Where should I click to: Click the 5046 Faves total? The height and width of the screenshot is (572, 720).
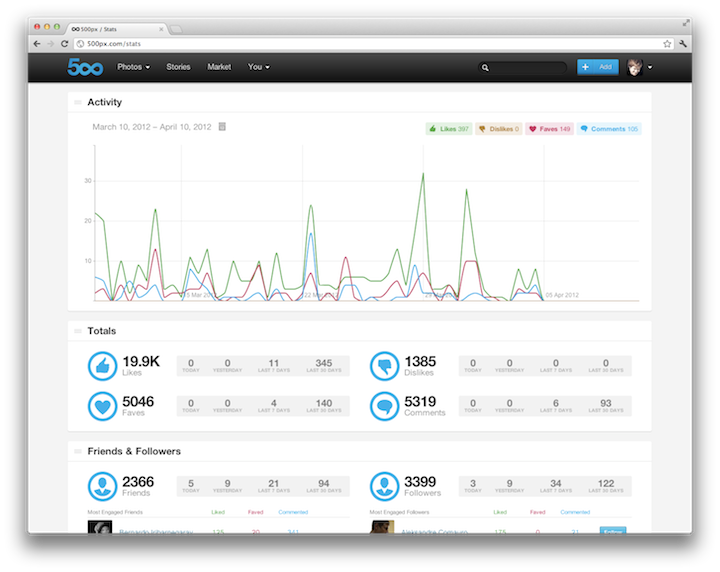[x=138, y=402]
